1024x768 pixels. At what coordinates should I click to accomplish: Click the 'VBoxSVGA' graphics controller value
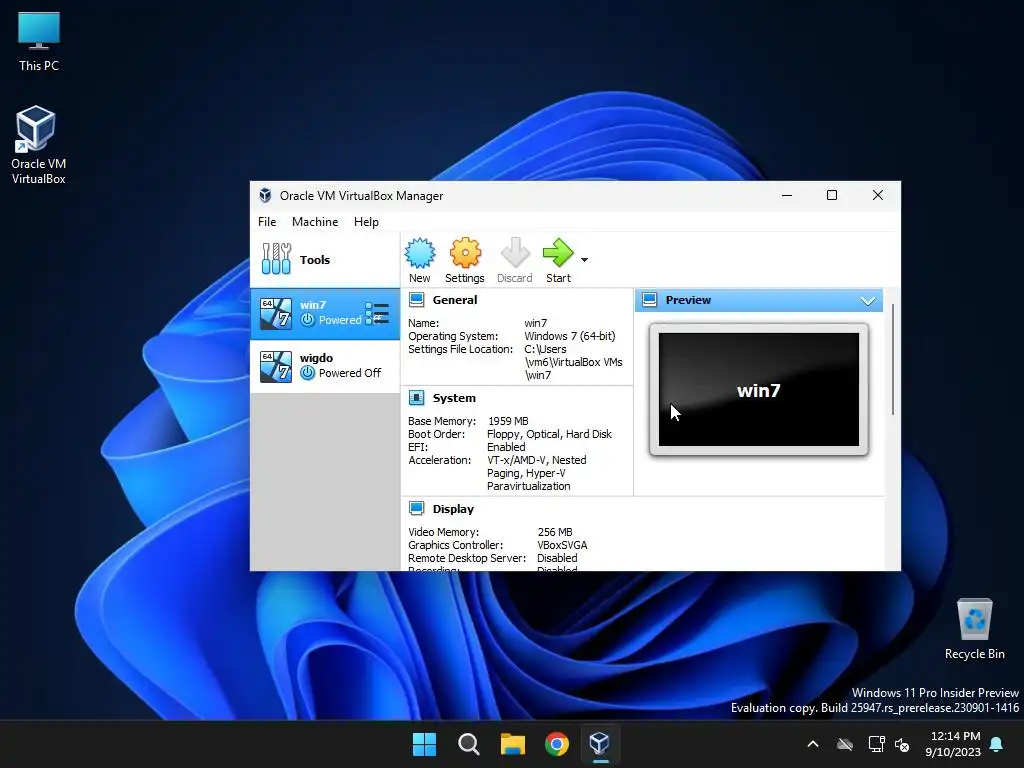click(x=562, y=545)
